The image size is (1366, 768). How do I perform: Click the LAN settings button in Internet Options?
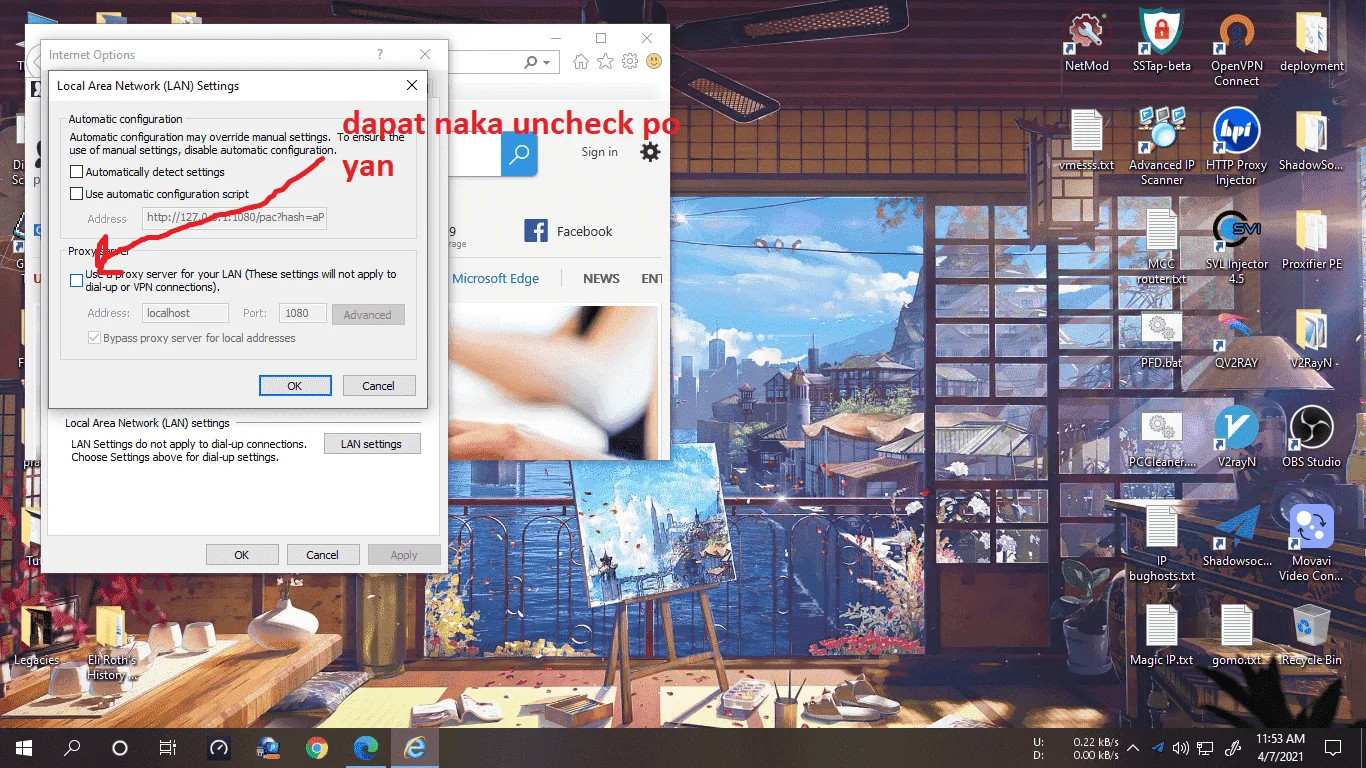click(372, 444)
